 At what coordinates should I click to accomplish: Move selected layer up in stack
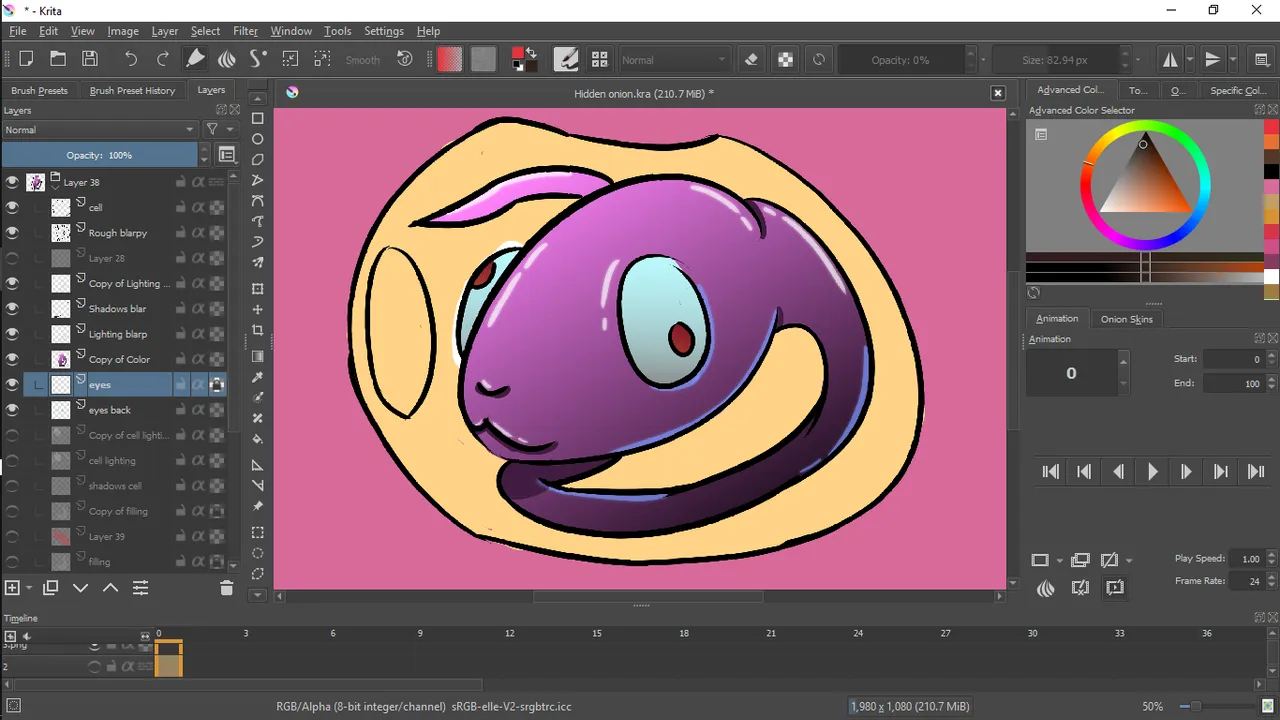(110, 588)
